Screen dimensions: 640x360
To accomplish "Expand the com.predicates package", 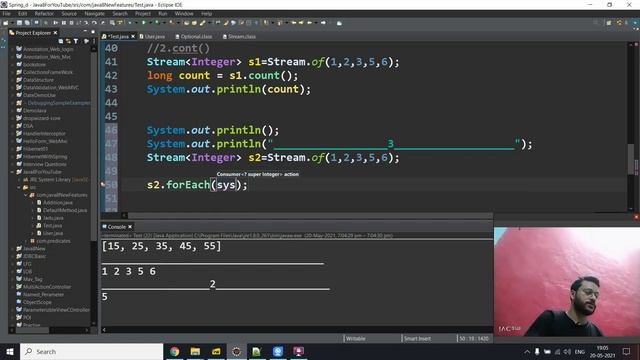I will tap(26, 241).
